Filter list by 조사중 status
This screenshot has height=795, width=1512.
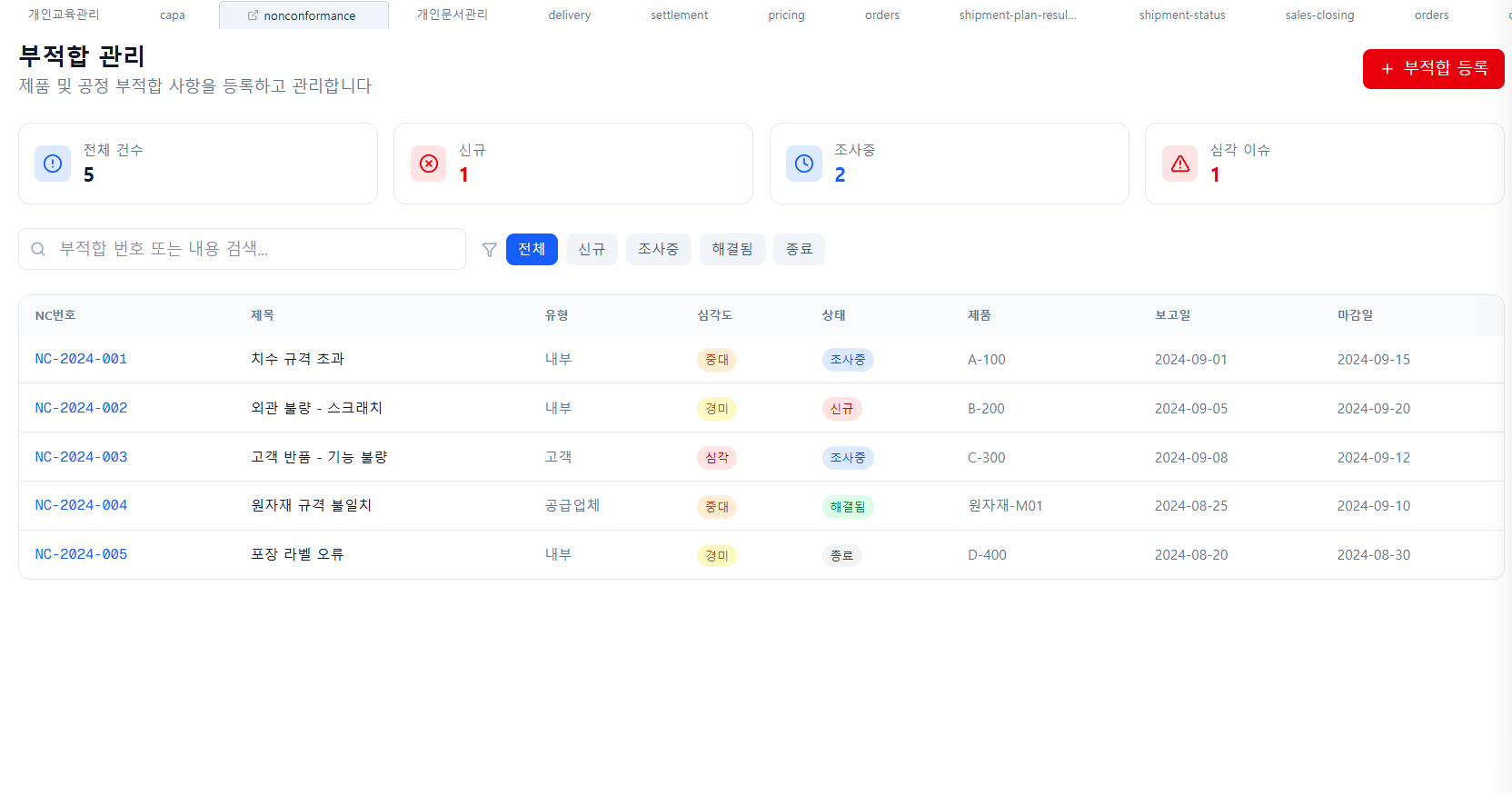click(x=658, y=249)
